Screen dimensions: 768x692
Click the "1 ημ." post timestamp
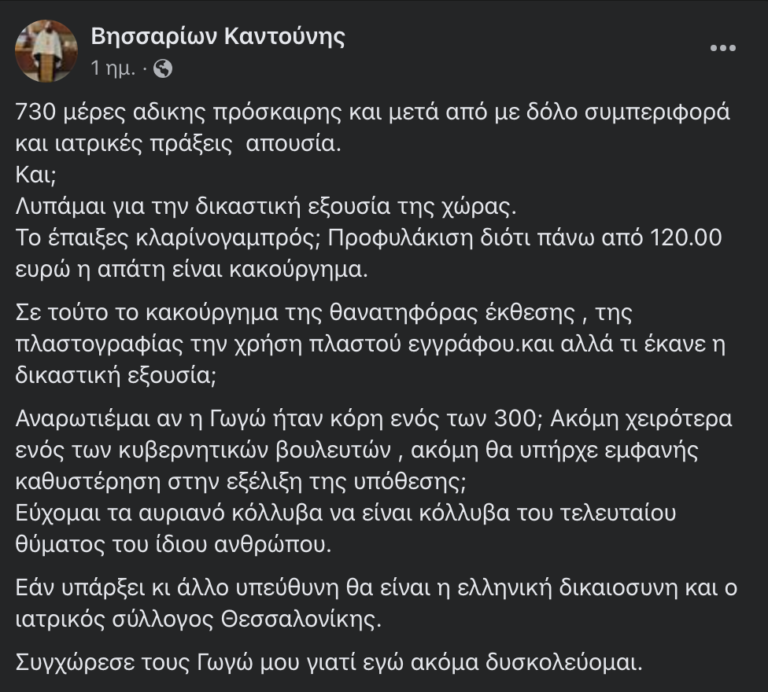(113, 69)
